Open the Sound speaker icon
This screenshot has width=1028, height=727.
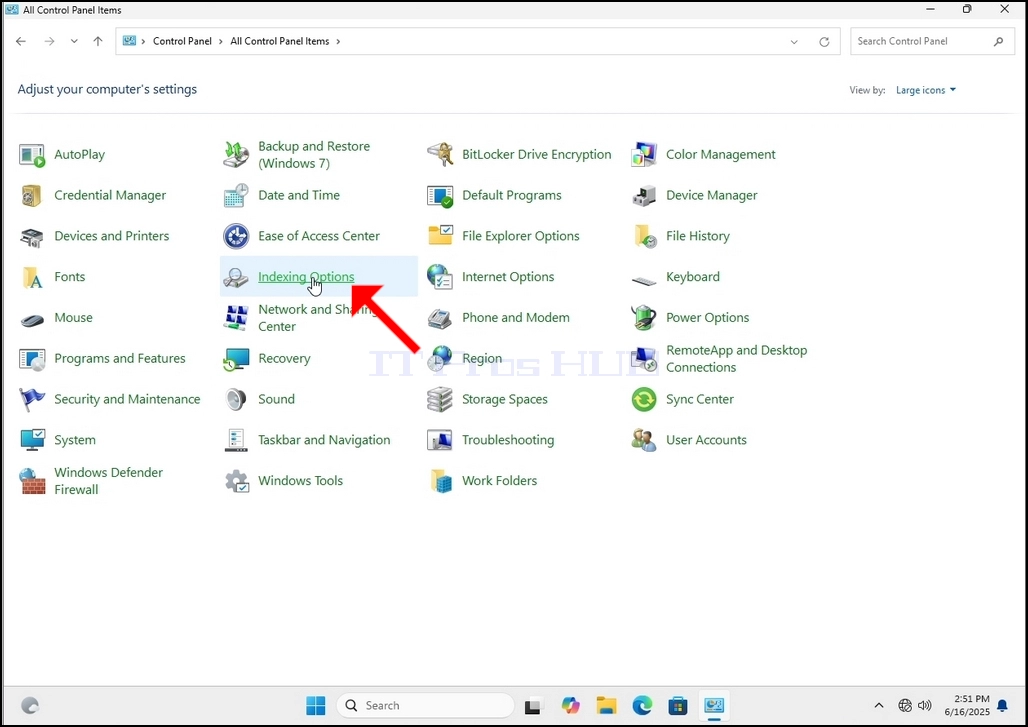pos(236,399)
